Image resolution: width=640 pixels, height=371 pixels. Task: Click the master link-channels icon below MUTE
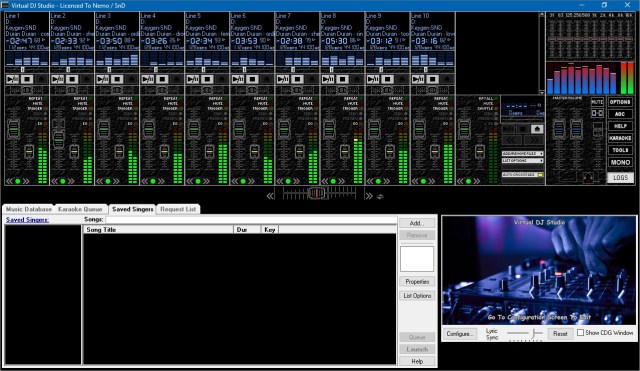pos(597,113)
